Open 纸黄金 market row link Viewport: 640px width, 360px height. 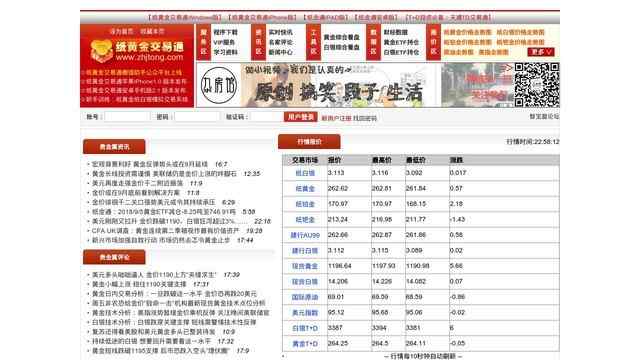305,189
